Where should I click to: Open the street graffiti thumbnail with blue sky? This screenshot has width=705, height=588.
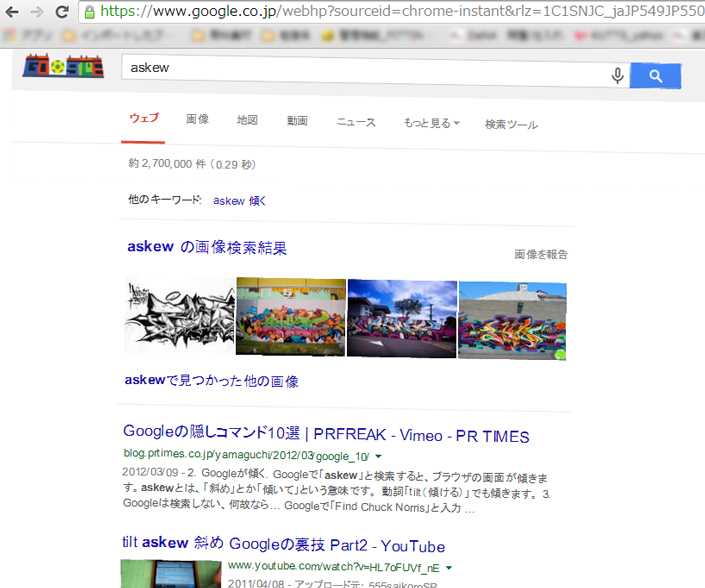[x=402, y=319]
